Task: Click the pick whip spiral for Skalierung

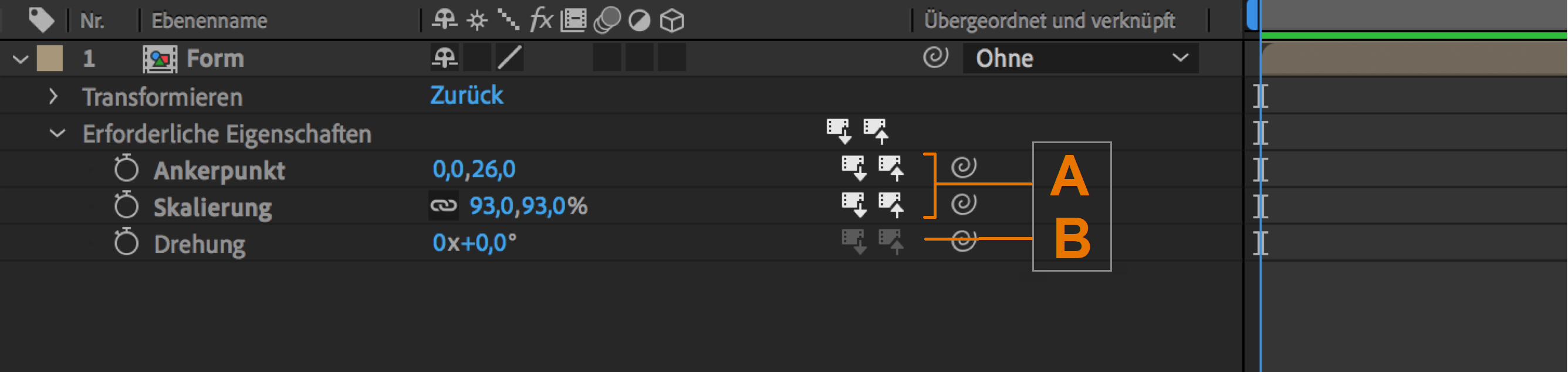Action: [x=964, y=204]
